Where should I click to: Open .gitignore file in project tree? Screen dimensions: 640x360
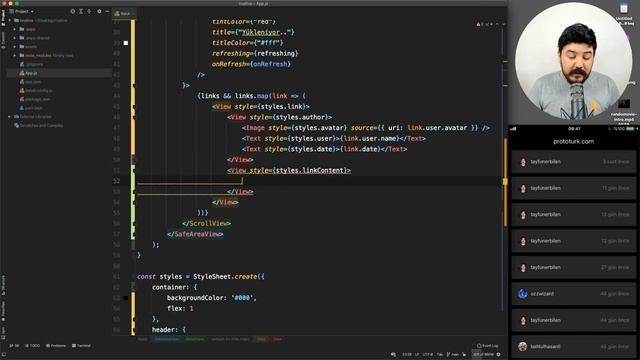click(31, 64)
